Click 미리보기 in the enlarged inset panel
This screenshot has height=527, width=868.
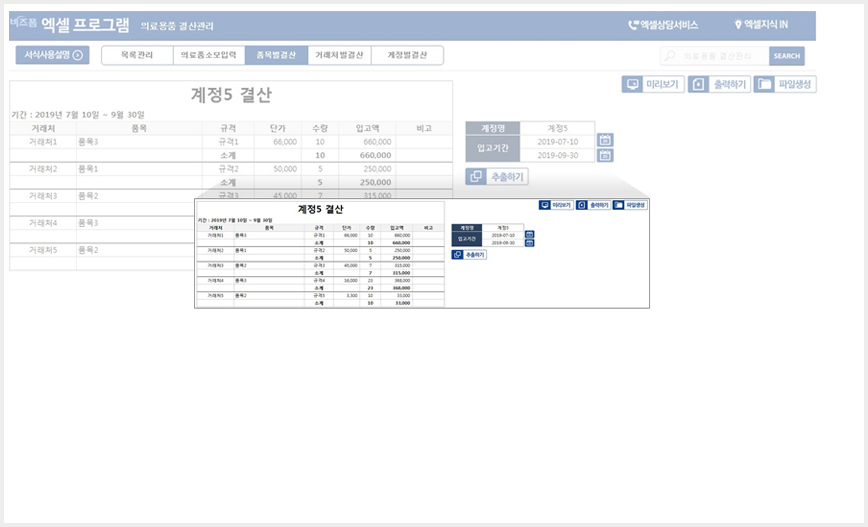point(556,205)
